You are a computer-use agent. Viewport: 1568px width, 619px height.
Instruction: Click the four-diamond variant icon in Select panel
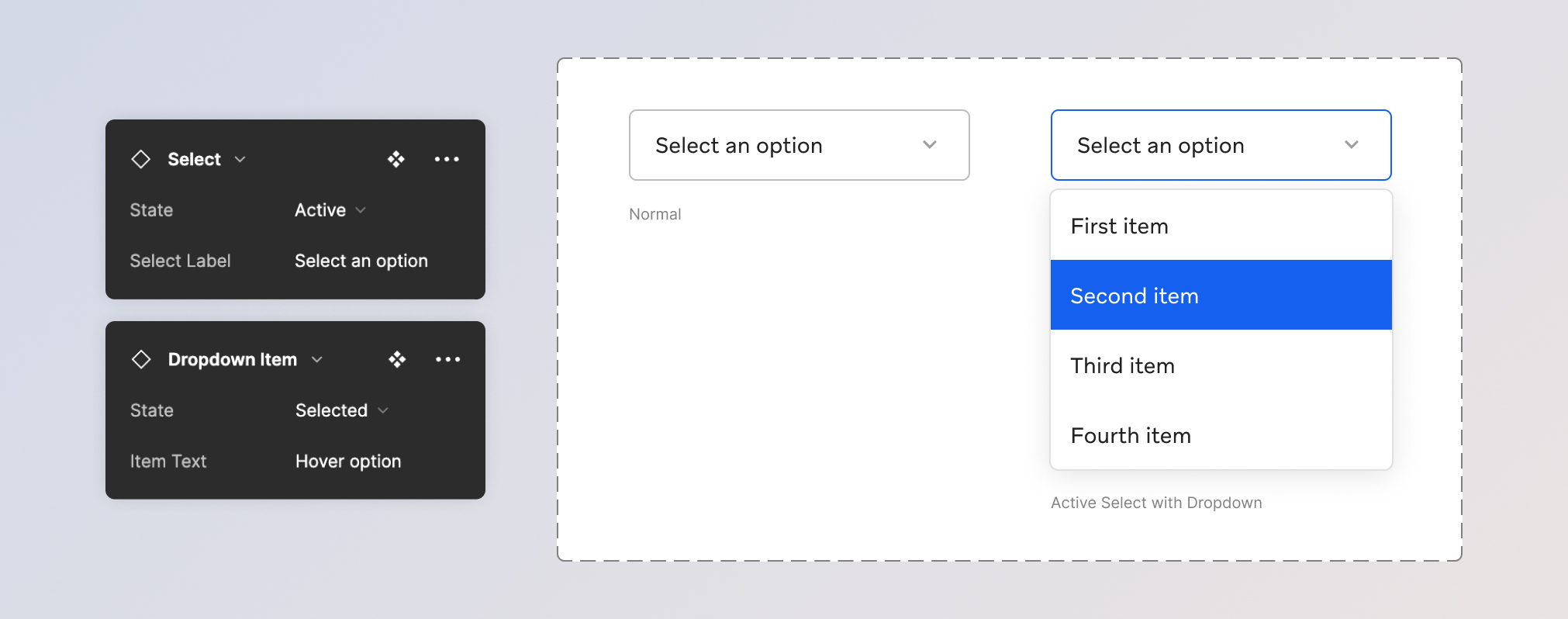pos(396,159)
